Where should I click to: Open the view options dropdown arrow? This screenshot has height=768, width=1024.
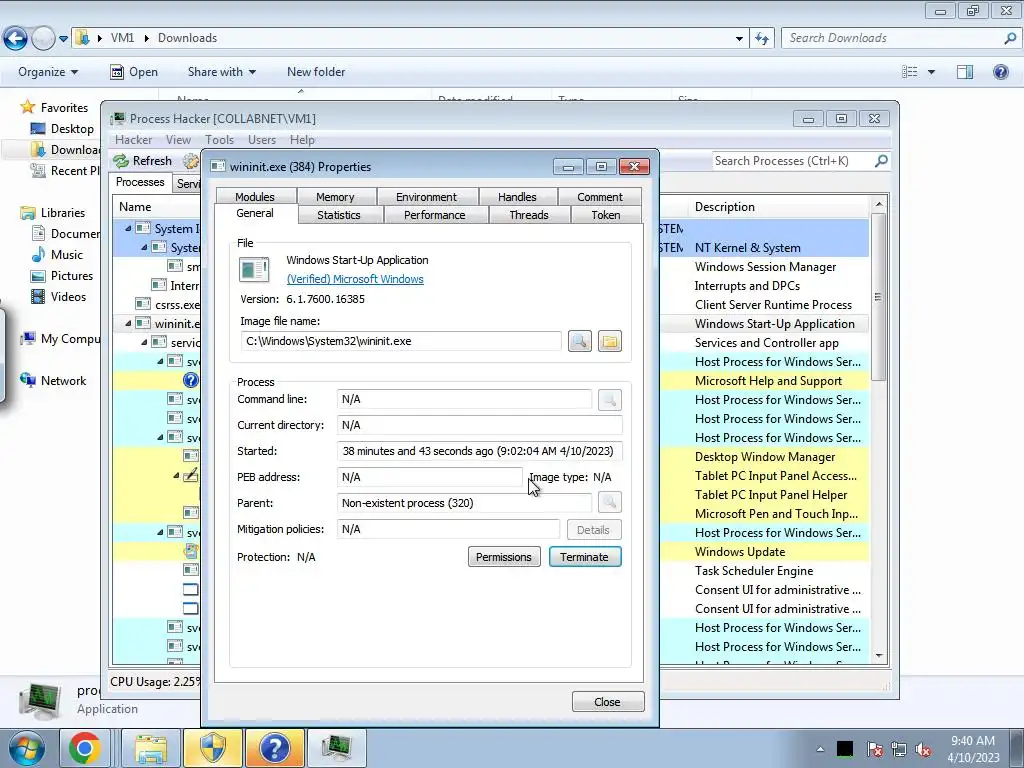(x=931, y=72)
